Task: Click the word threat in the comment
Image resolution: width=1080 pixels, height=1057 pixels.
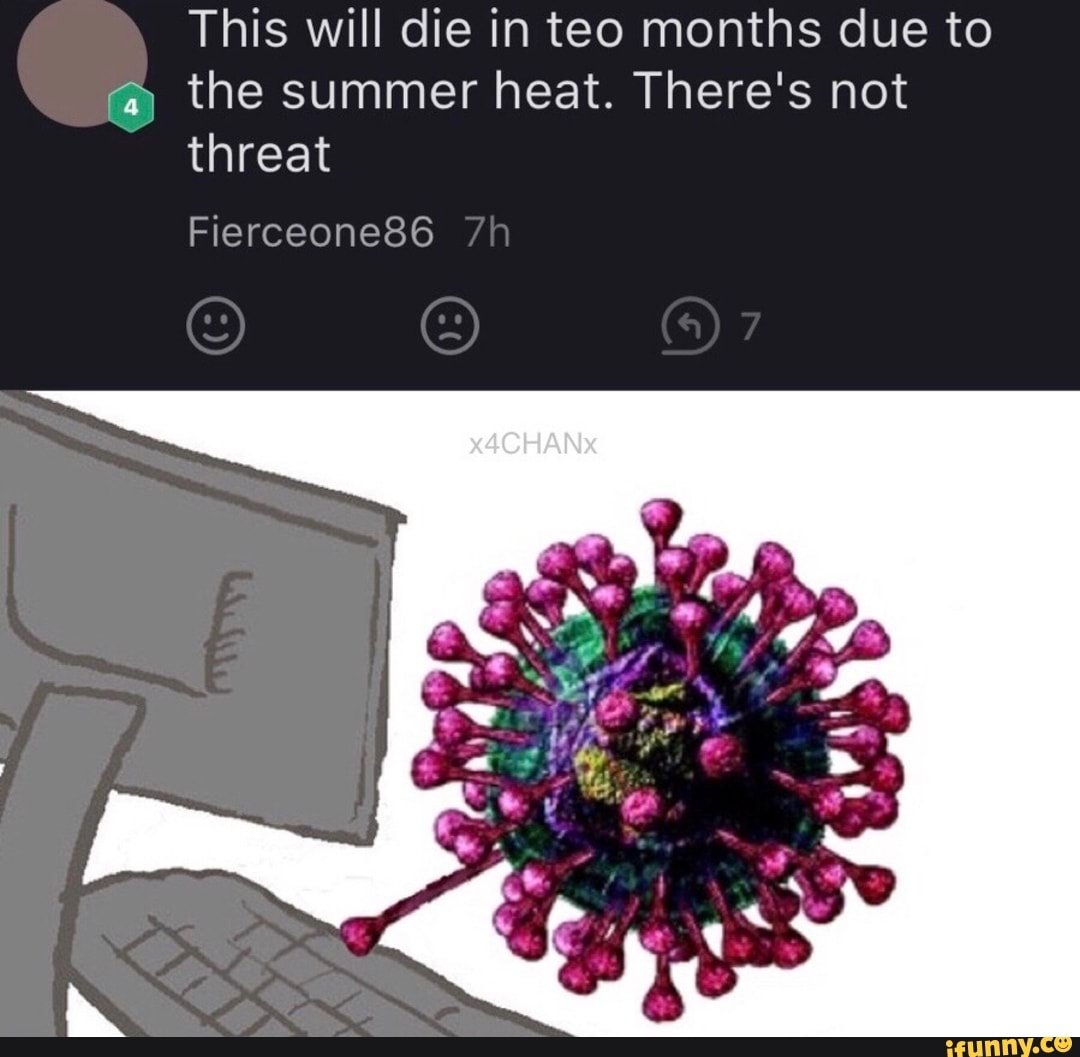Action: 259,153
